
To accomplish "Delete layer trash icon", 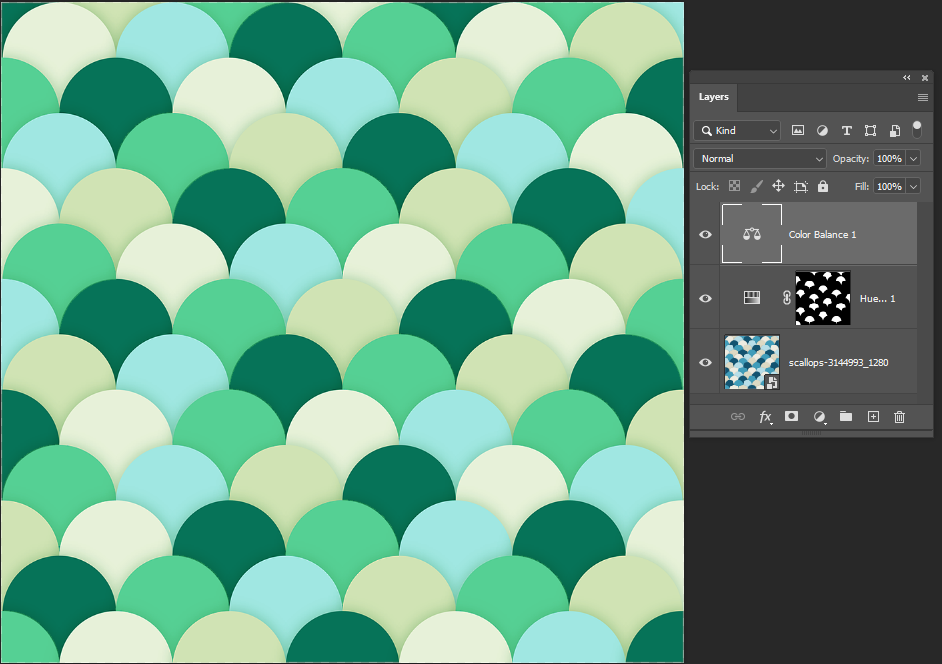I will (899, 416).
